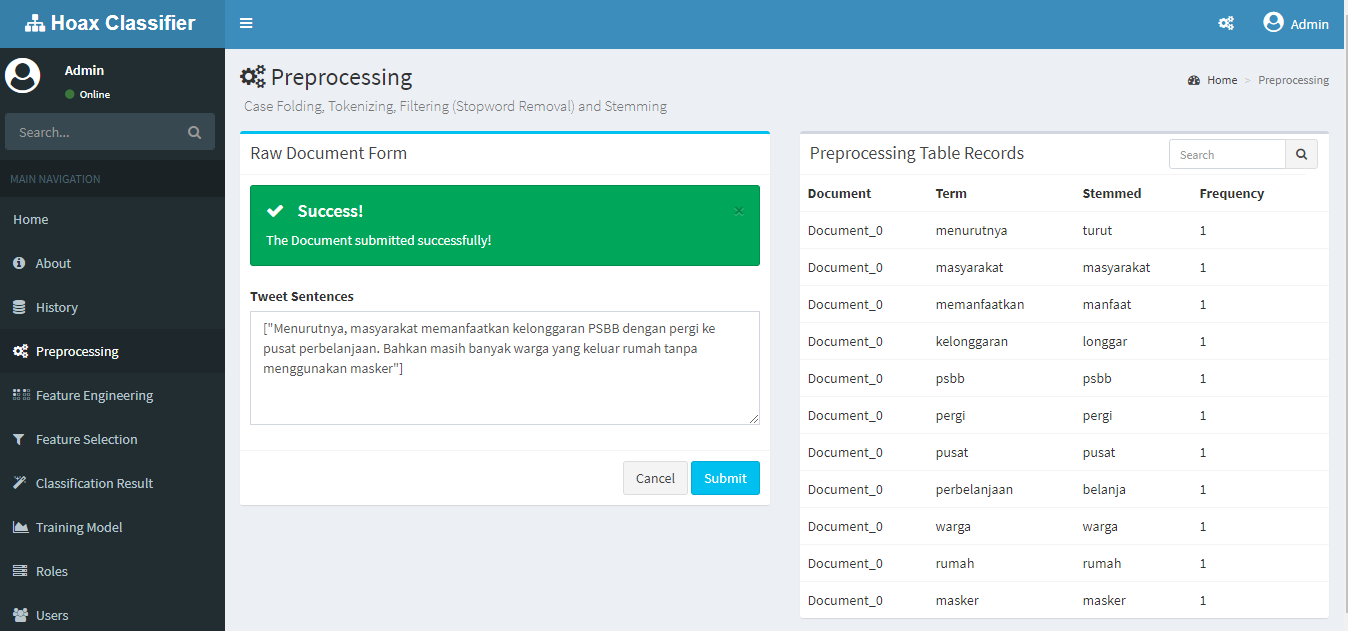Click the Roles server icon
The height and width of the screenshot is (631, 1348).
[x=19, y=571]
